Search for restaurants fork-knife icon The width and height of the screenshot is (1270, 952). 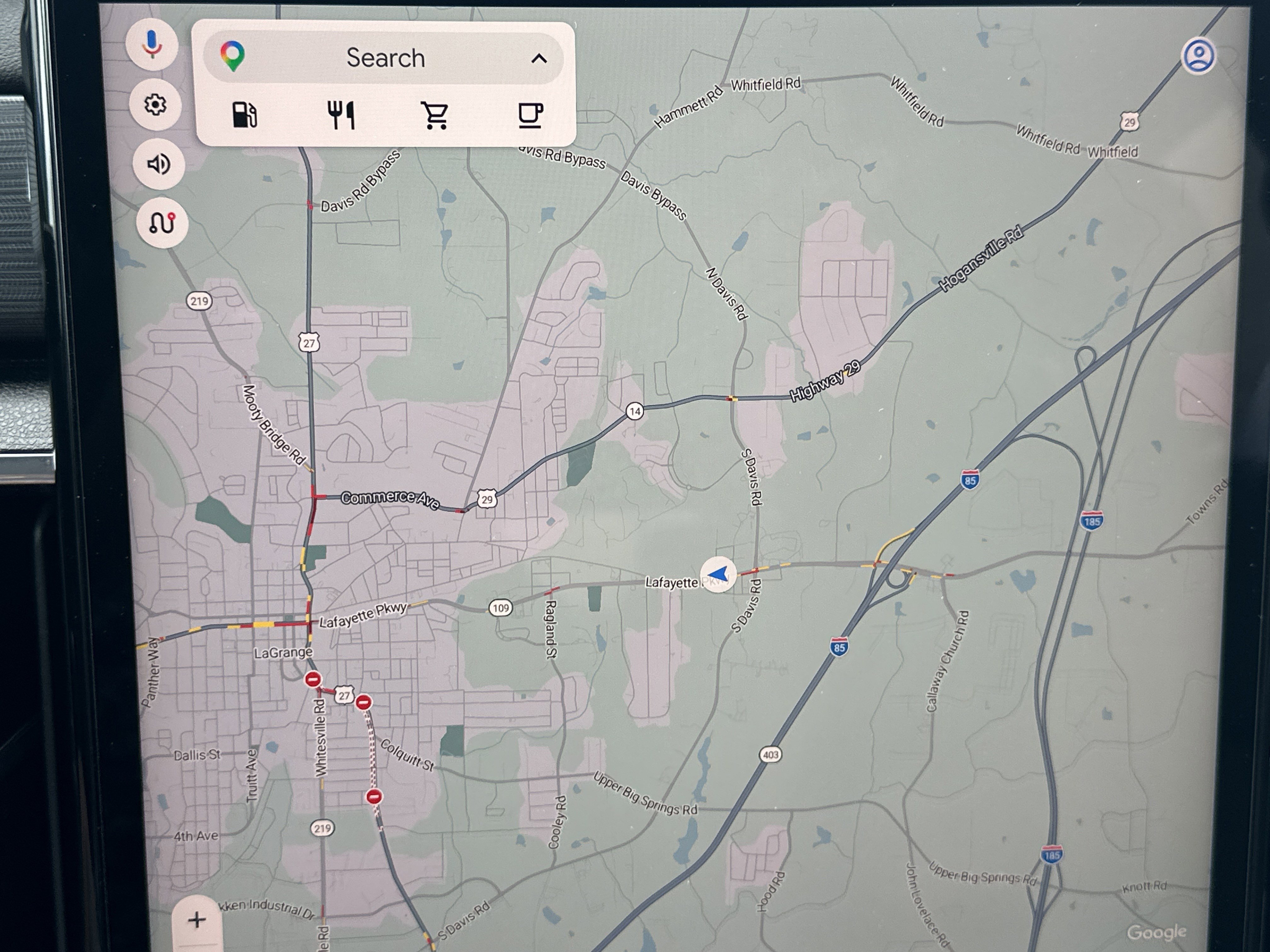[x=341, y=115]
